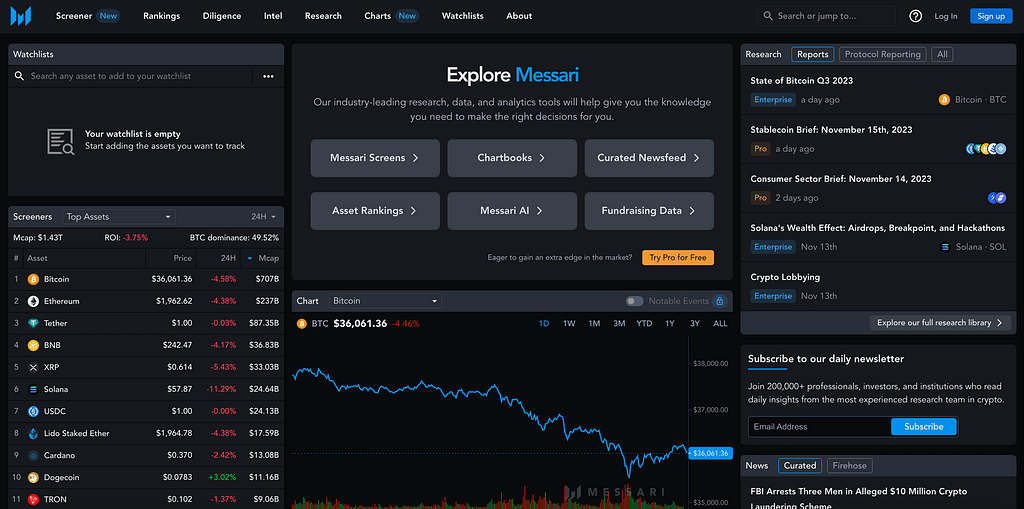Open the help question mark icon
This screenshot has height=509, width=1024.
tap(916, 16)
